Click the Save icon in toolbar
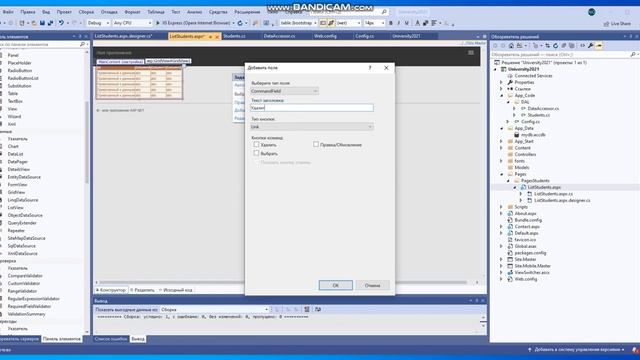640x360 pixels. tap(42, 23)
